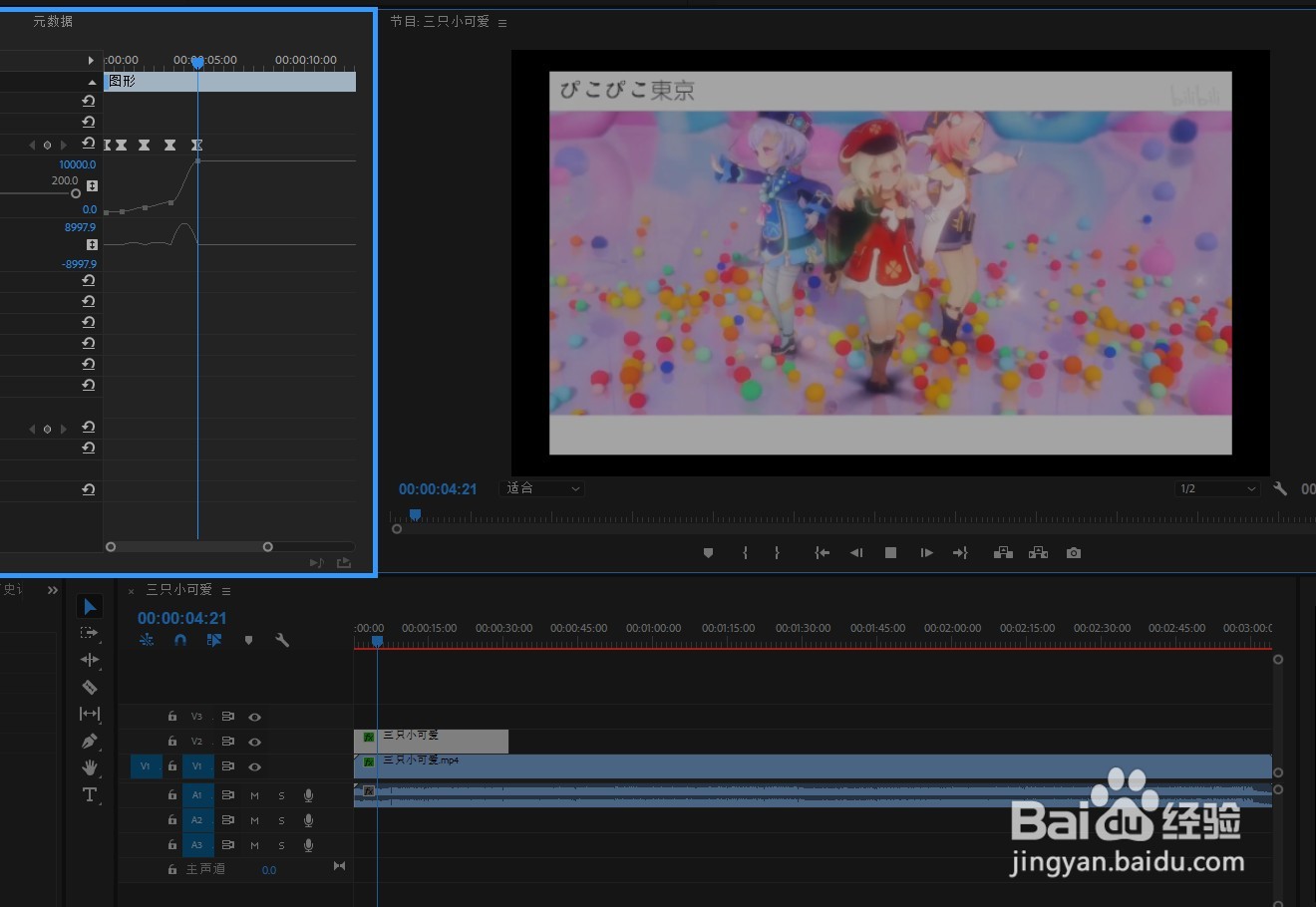Select the Pen tool
This screenshot has height=907, width=1316.
click(90, 741)
